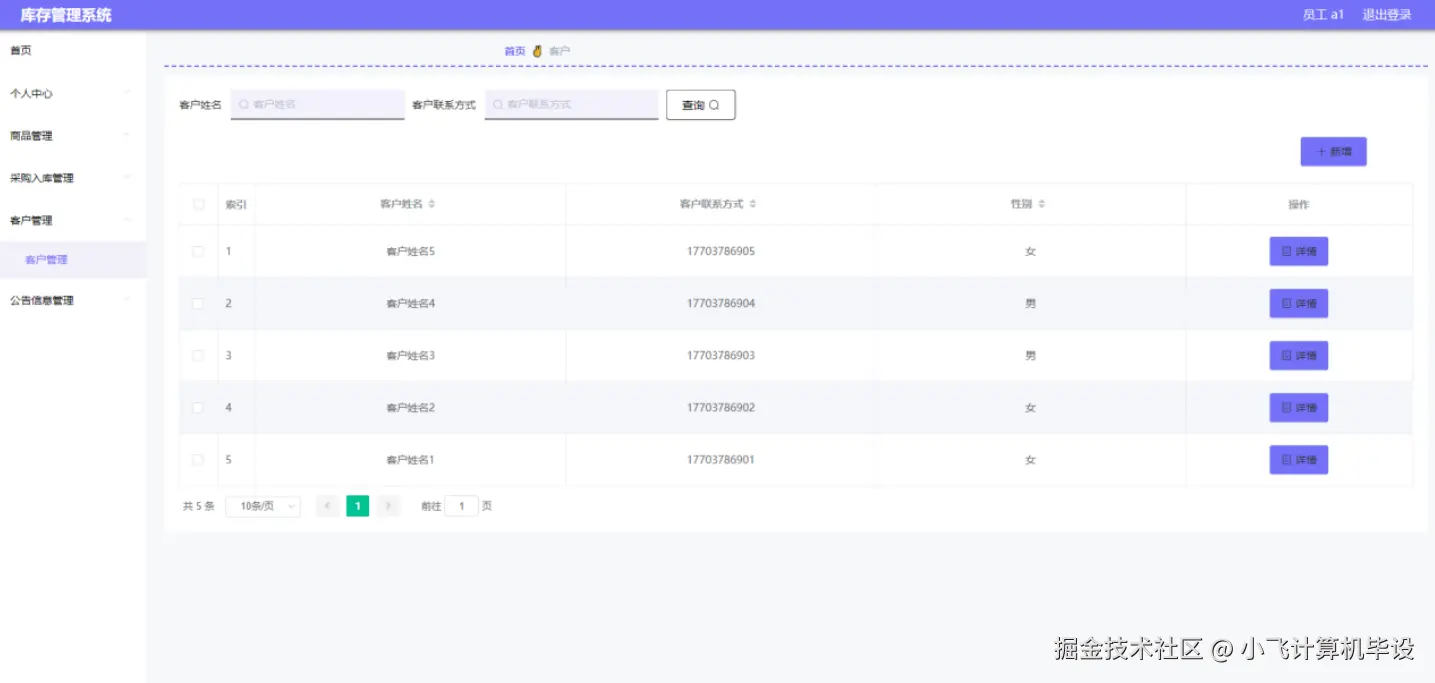The height and width of the screenshot is (683, 1435).
Task: Check the row for 客户姓名1
Action: coord(198,460)
